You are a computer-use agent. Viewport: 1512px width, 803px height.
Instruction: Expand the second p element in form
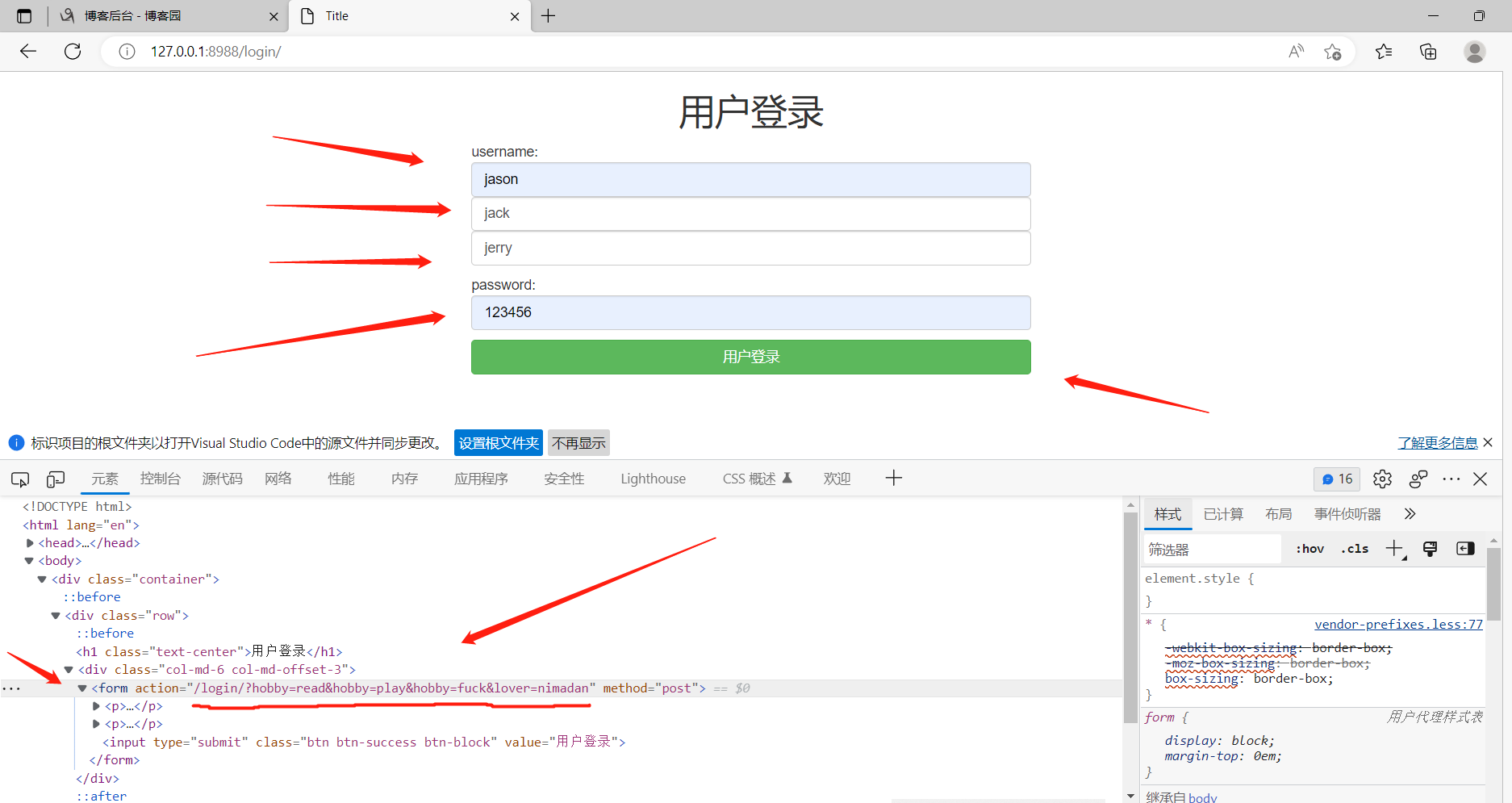96,724
